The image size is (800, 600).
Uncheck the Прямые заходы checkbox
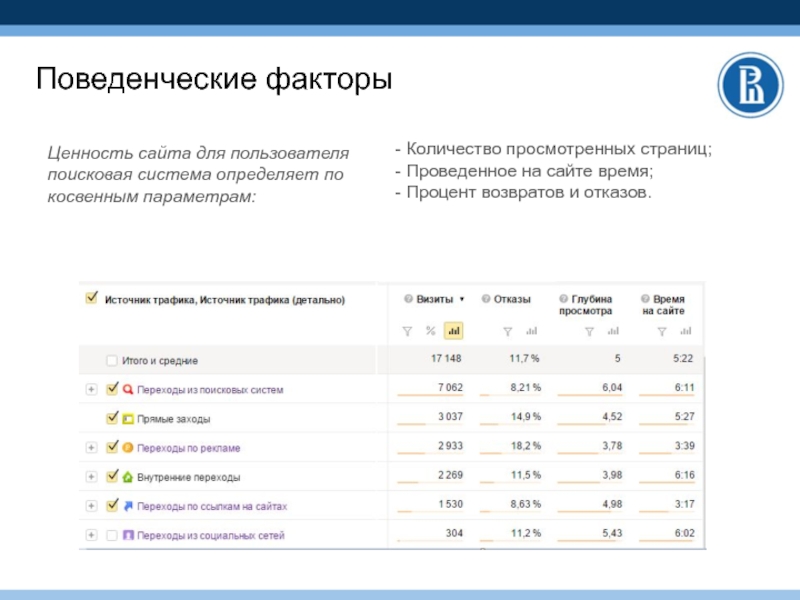click(112, 418)
